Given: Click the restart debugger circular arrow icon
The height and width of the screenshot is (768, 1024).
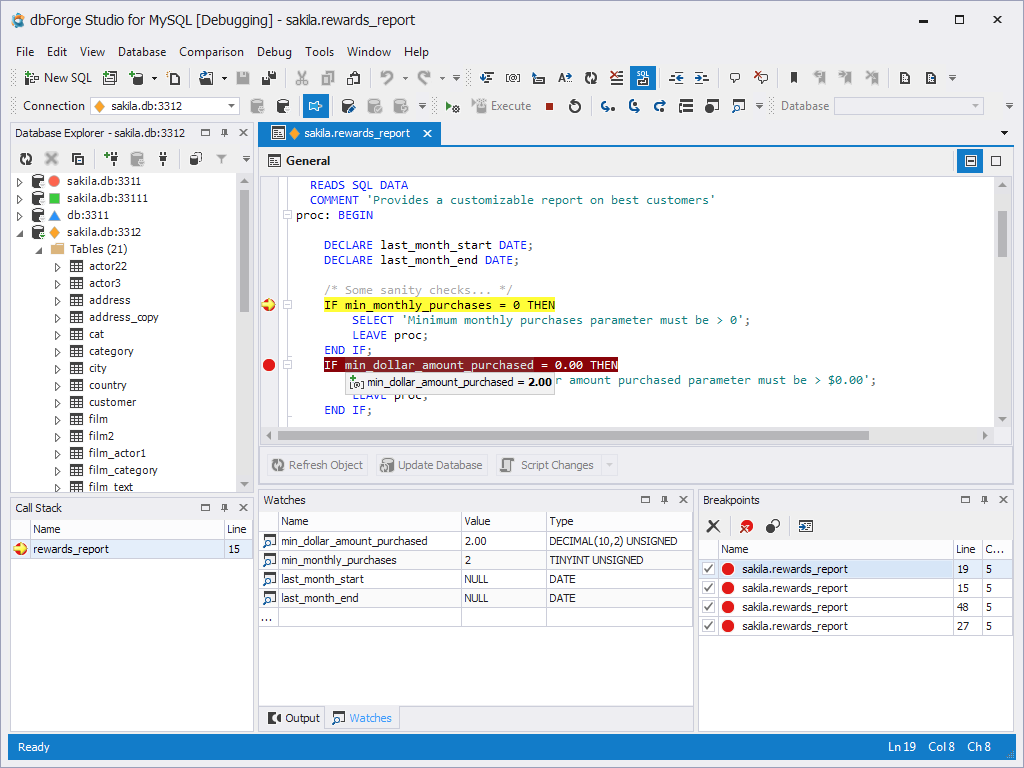Looking at the screenshot, I should point(575,106).
